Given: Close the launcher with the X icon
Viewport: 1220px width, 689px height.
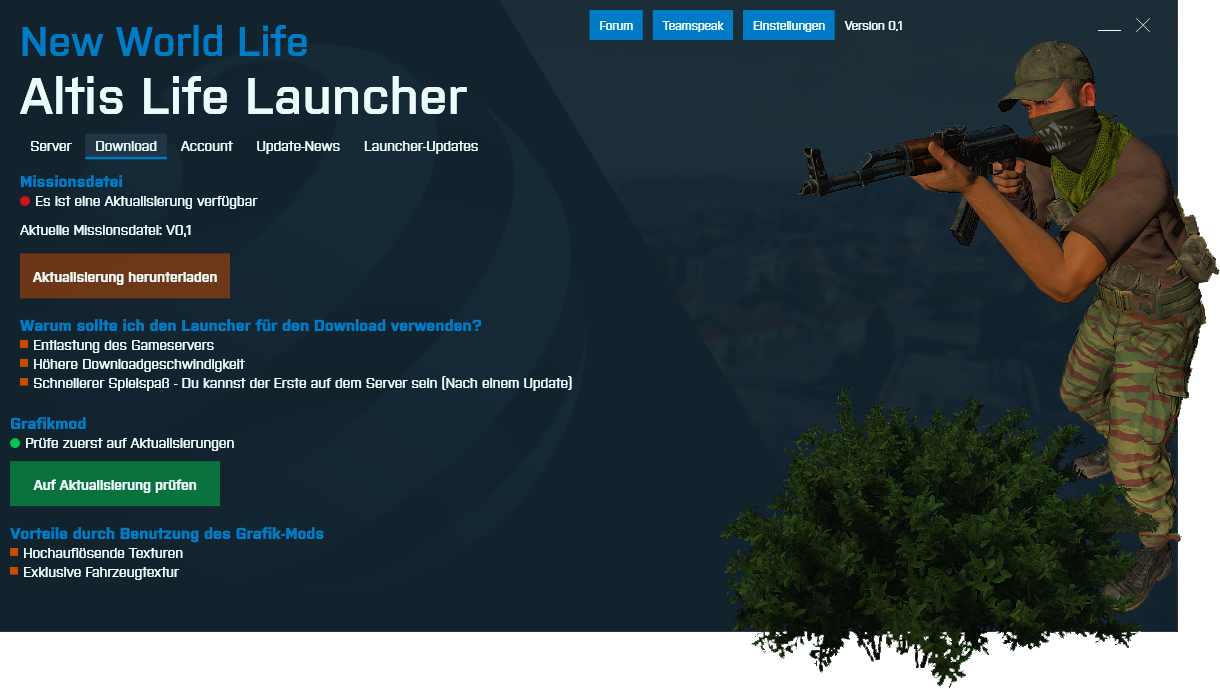Looking at the screenshot, I should 1143,25.
